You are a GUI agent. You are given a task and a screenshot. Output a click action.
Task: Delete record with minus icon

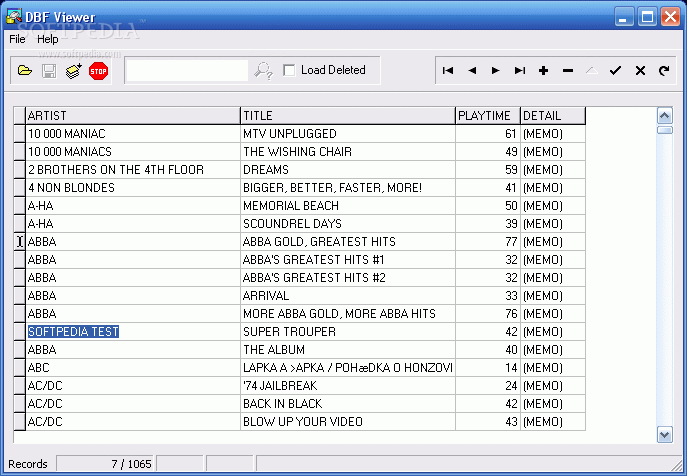[568, 70]
